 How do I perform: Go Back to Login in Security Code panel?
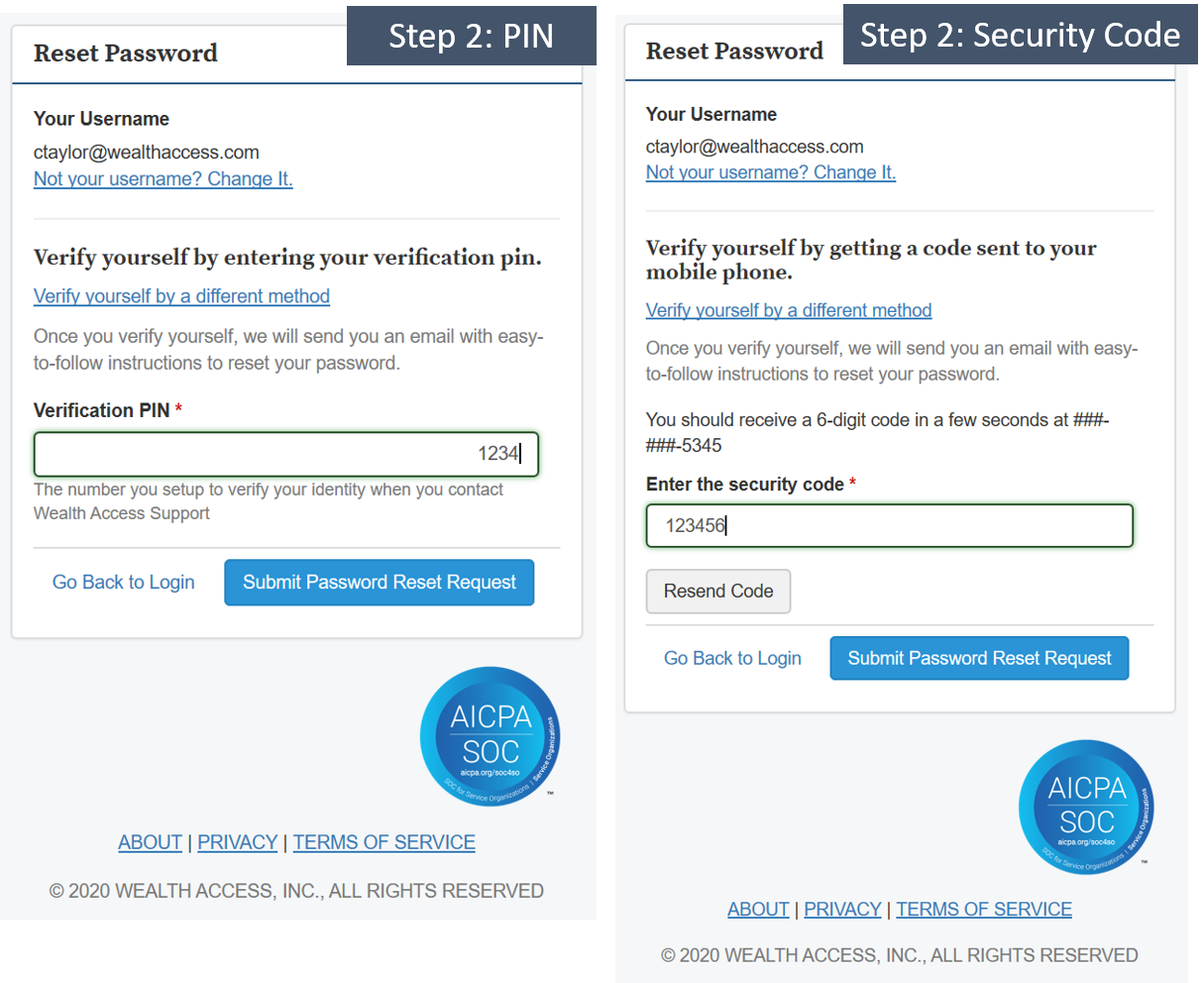[x=732, y=658]
